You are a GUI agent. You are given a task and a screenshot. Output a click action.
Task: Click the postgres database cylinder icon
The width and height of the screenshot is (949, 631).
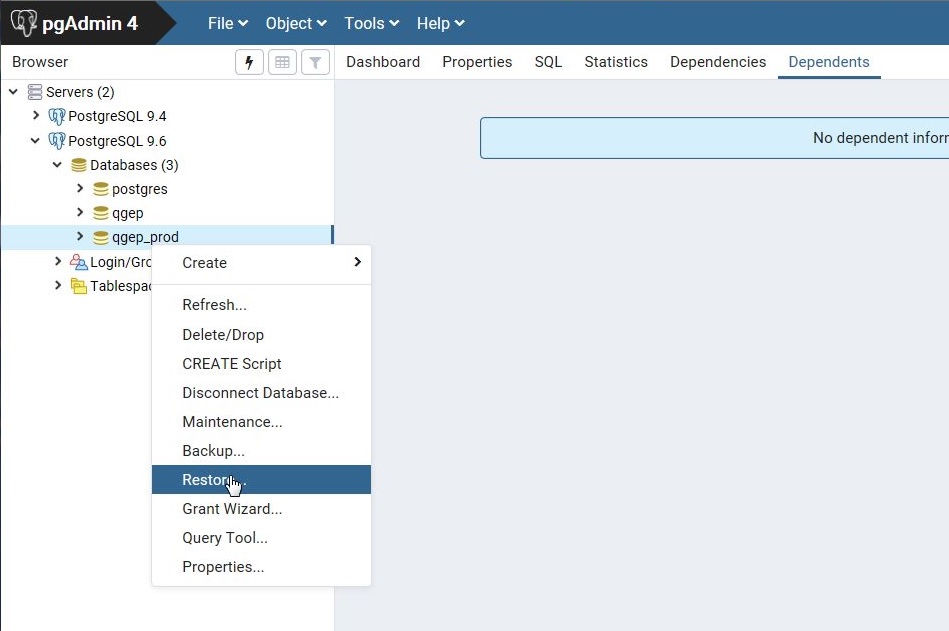[x=100, y=189]
